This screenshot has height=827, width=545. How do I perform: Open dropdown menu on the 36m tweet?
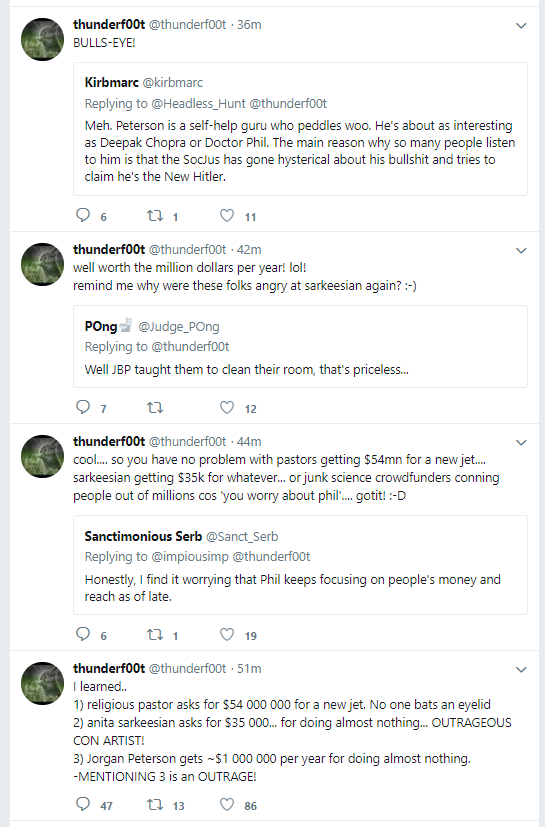tap(521, 25)
